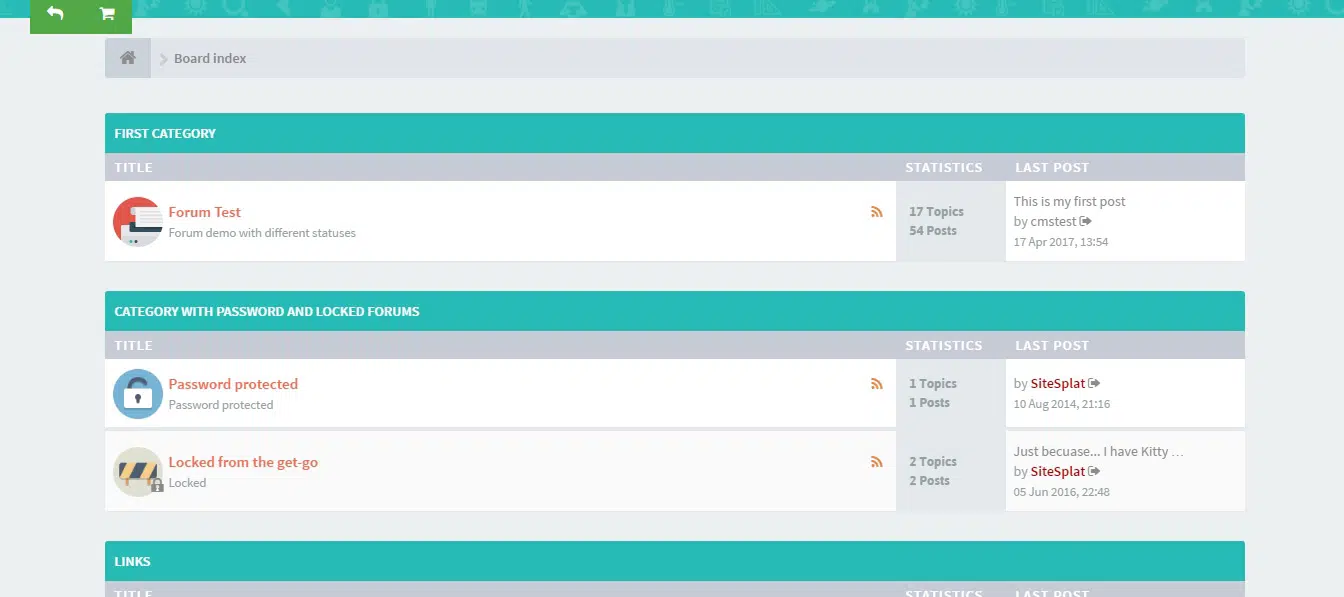Click the Forum Test forum icon
This screenshot has width=1344, height=597.
pyautogui.click(x=137, y=221)
